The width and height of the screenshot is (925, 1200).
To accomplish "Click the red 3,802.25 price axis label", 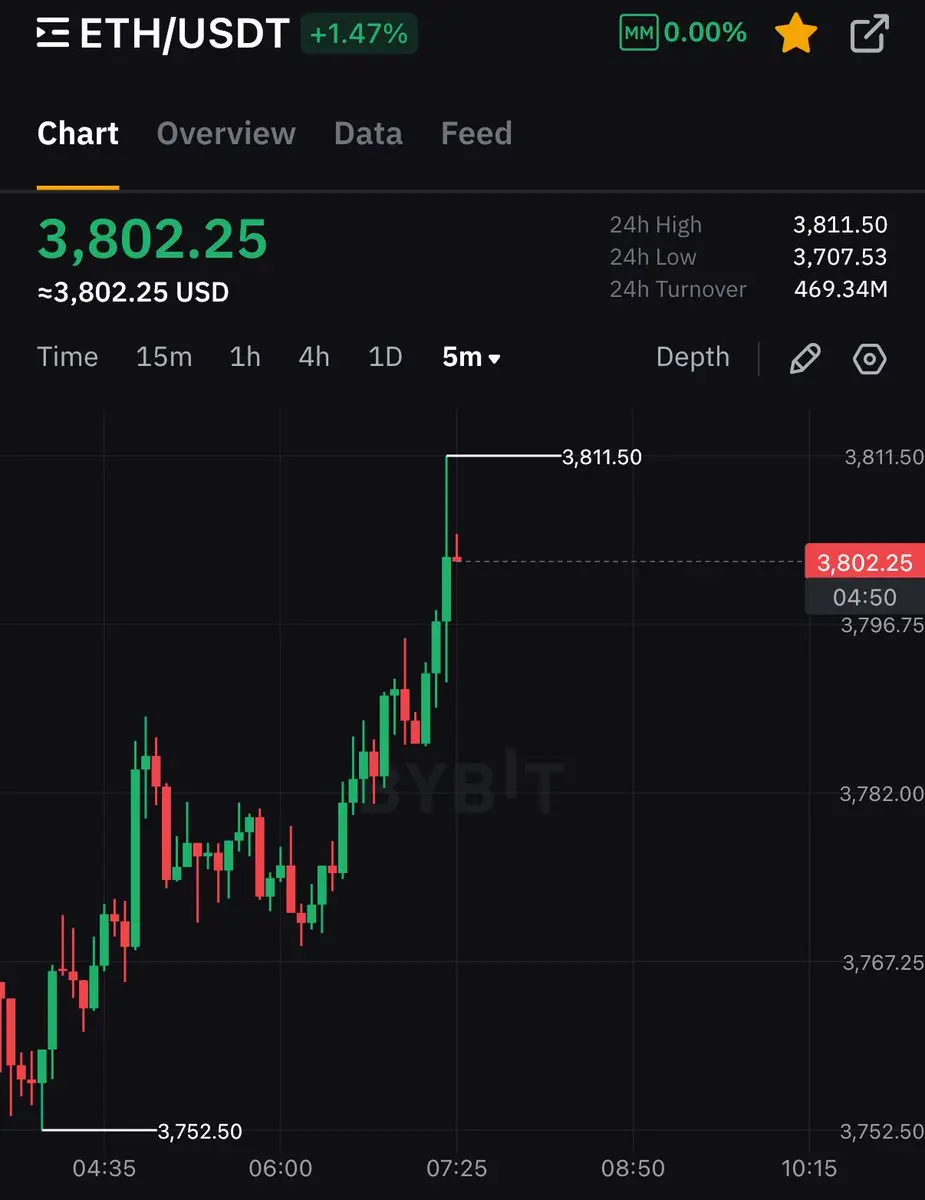I will 864,562.
